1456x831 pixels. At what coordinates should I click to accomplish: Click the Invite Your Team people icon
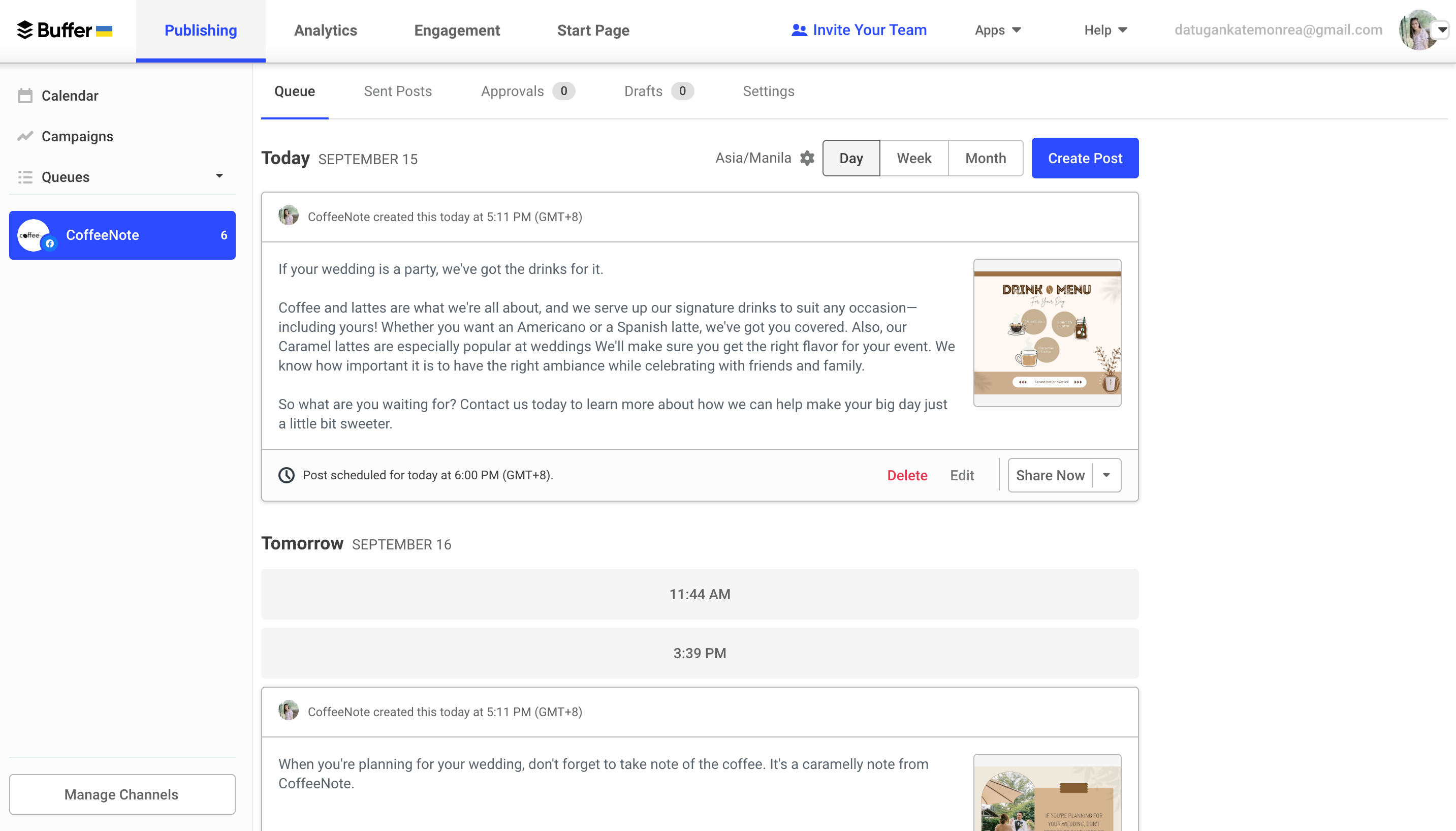pyautogui.click(x=799, y=30)
